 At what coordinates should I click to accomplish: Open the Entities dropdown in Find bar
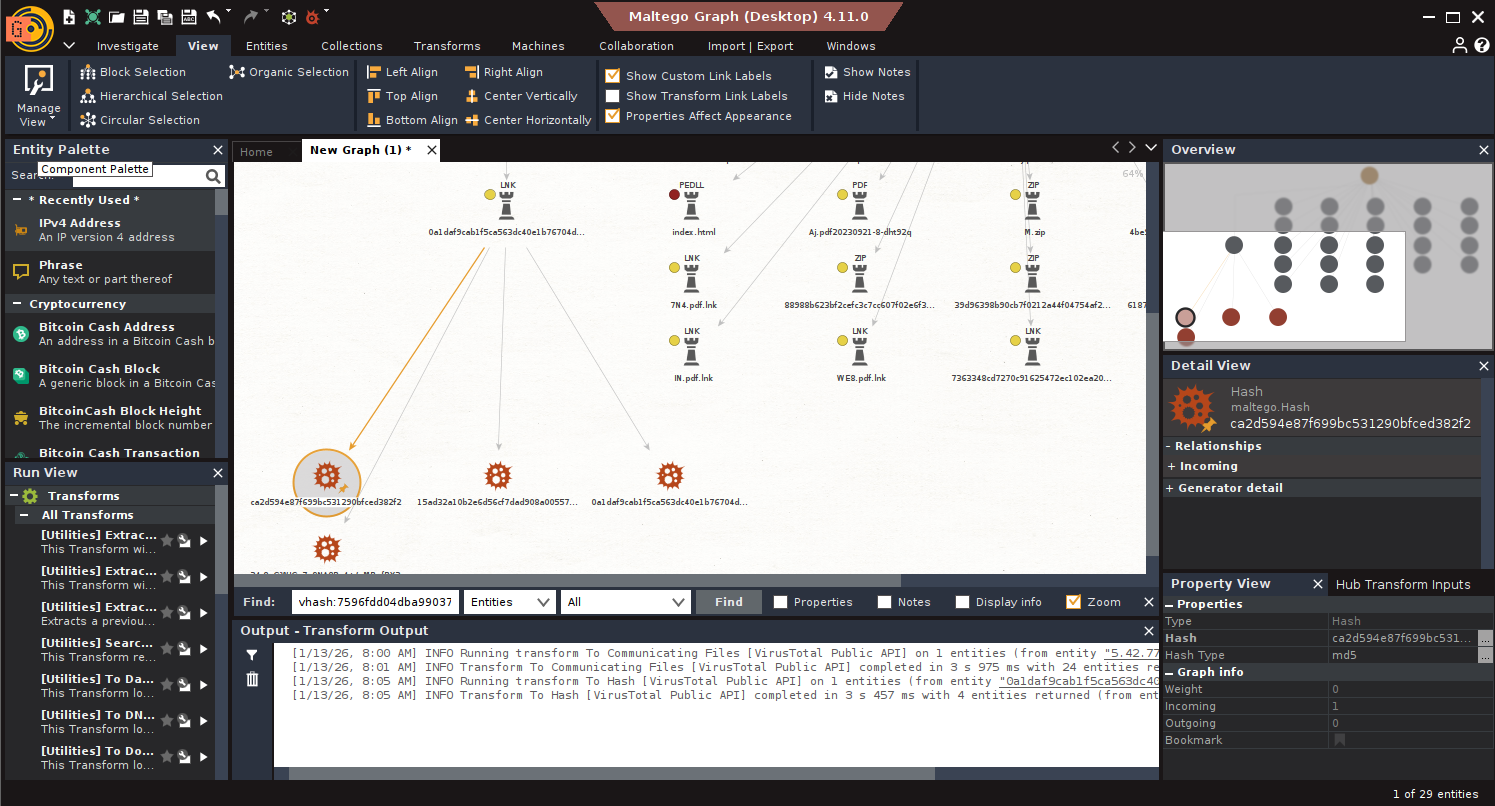[509, 602]
